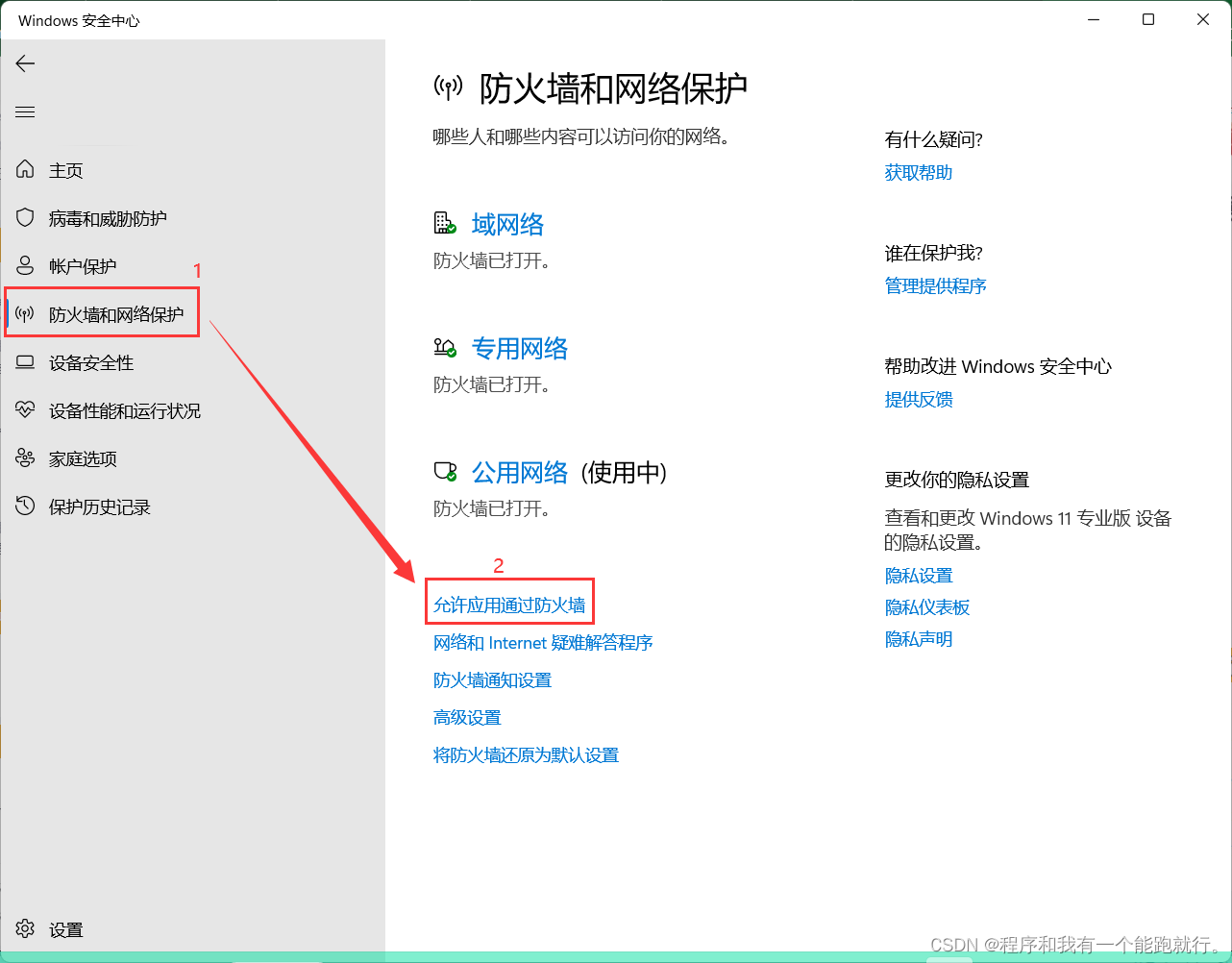Click 防火墙已打开 text under 专用网络
This screenshot has height=963, width=1232.
(x=492, y=384)
